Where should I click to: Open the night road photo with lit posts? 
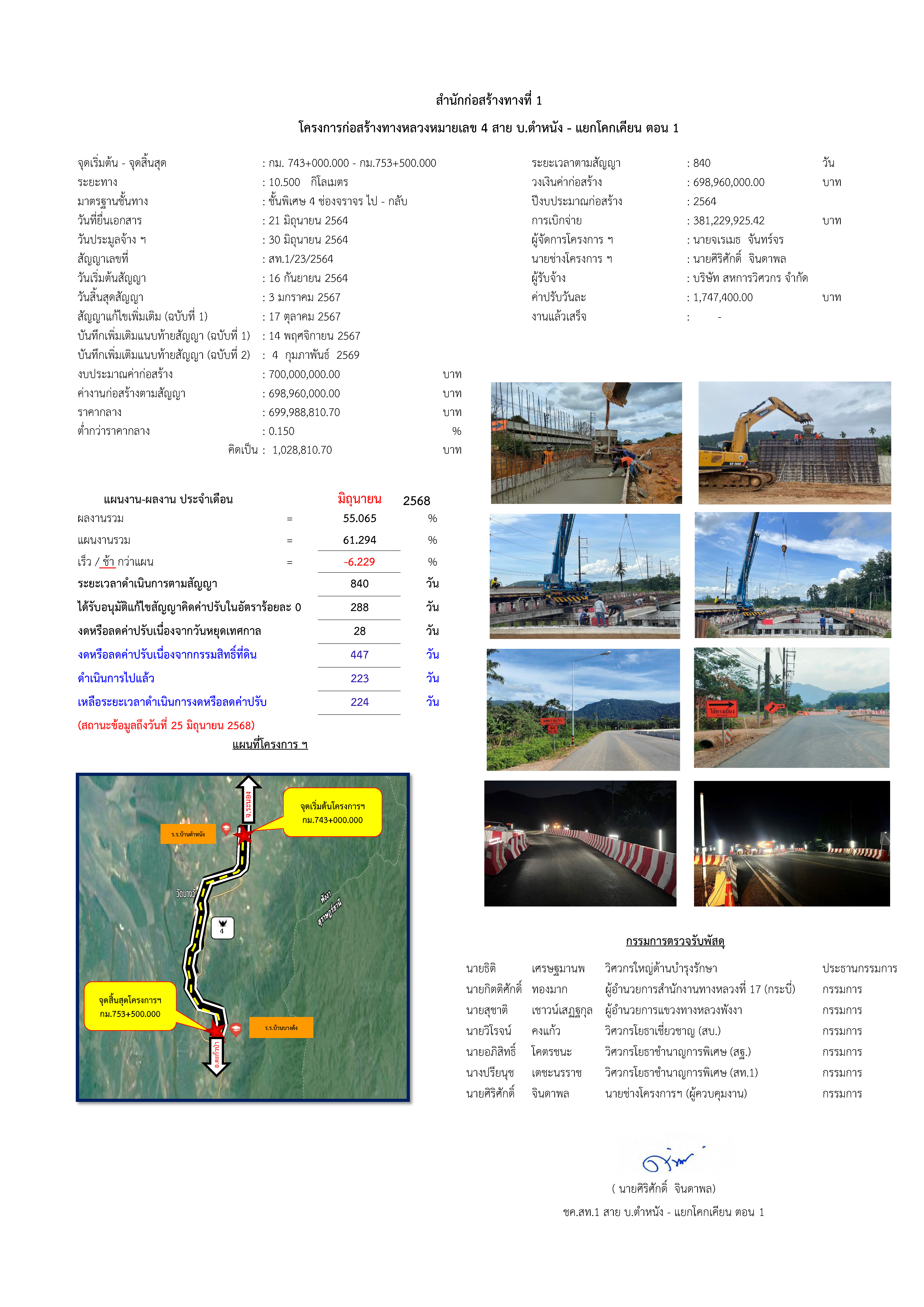[792, 844]
